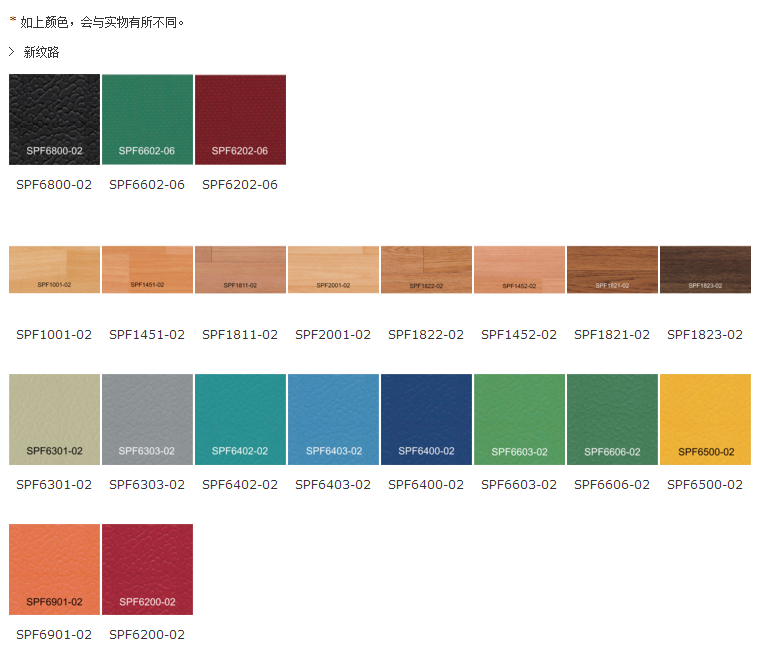Select the gray SPF6303-02 swatch
The width and height of the screenshot is (760, 649).
click(x=147, y=419)
